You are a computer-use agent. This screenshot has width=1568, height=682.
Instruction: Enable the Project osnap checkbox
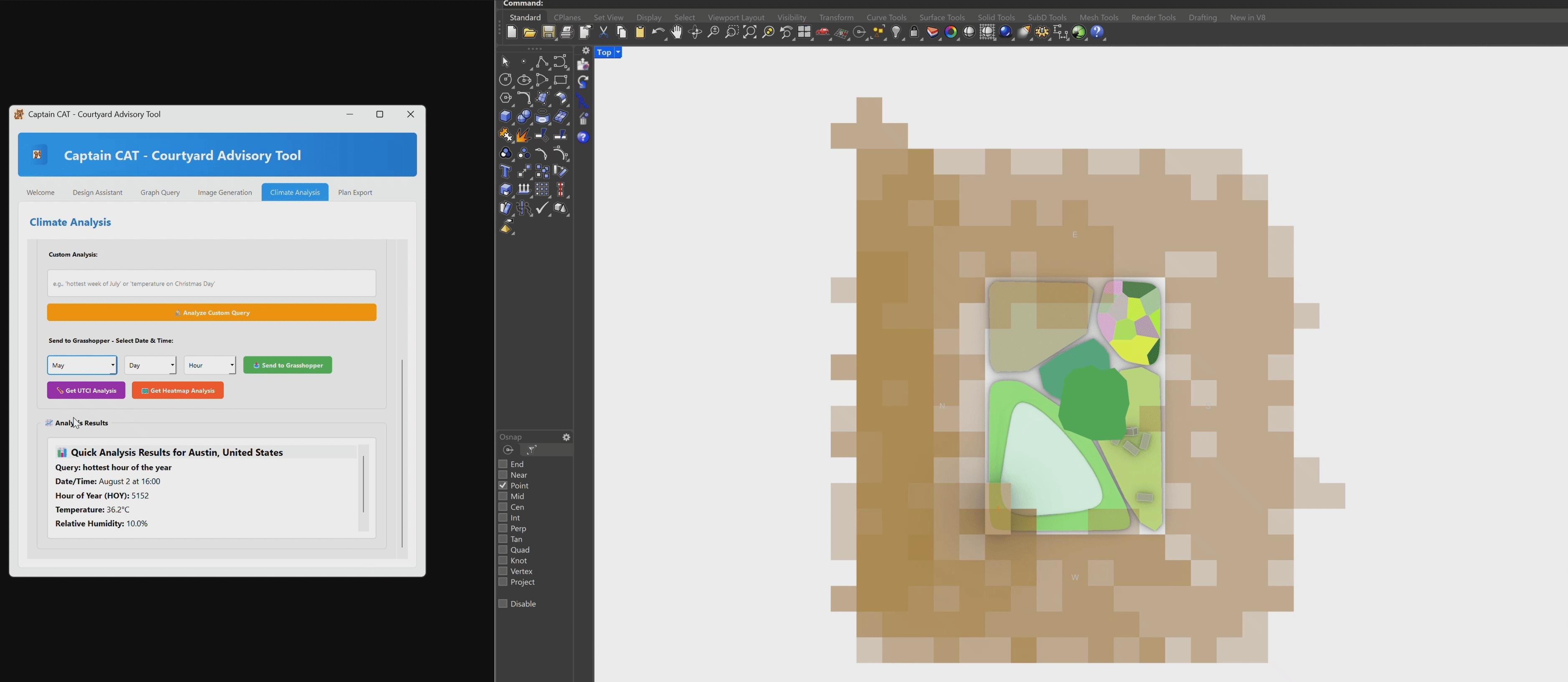tap(503, 581)
